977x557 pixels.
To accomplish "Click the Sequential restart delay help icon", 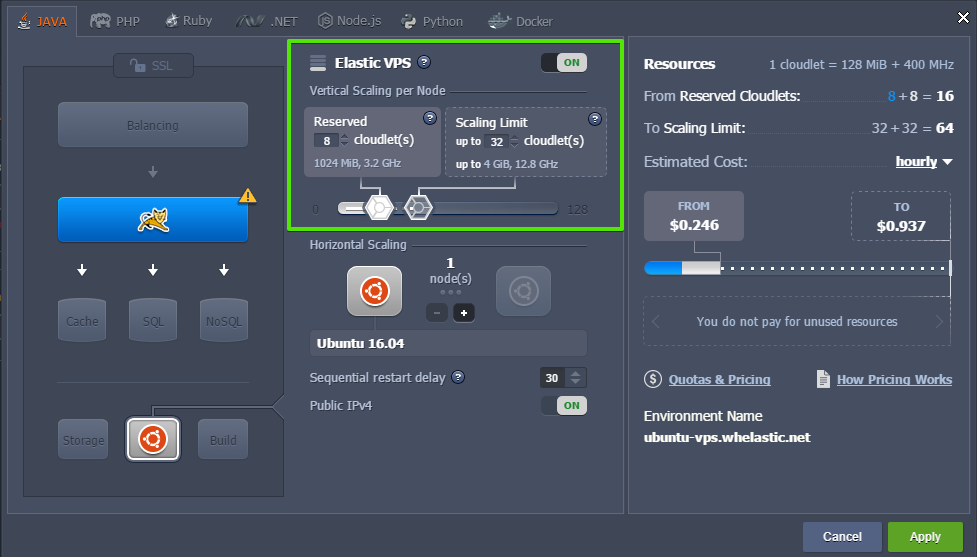I will coord(458,377).
